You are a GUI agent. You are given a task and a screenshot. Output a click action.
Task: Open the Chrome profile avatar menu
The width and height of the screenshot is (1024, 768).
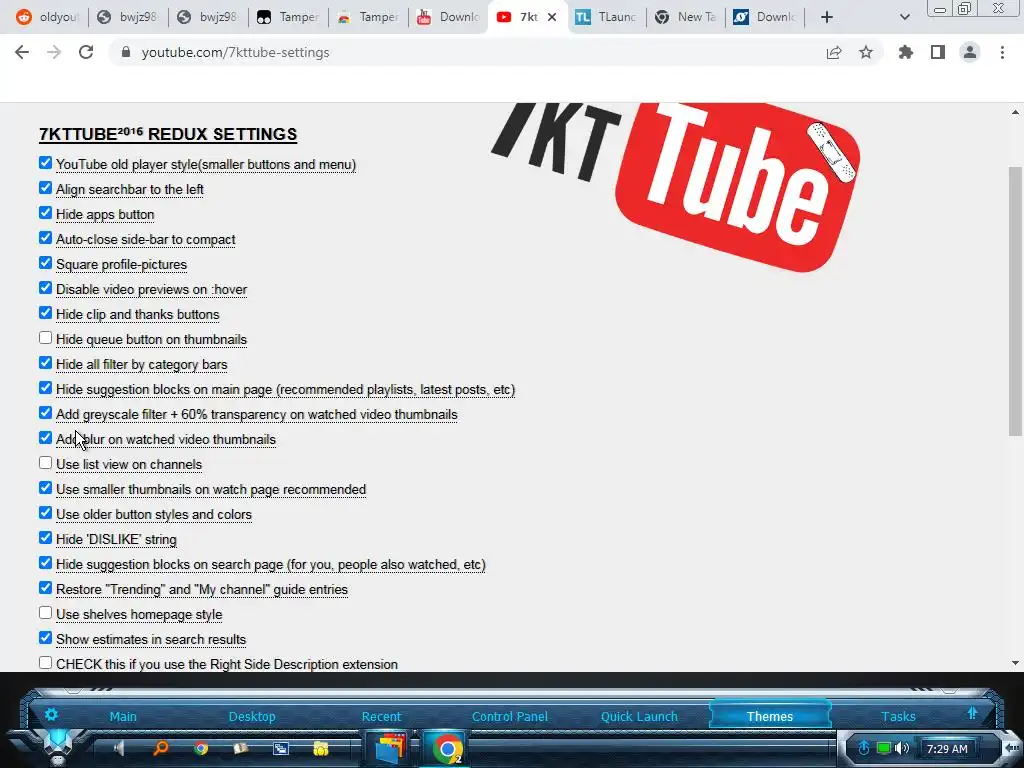(970, 52)
